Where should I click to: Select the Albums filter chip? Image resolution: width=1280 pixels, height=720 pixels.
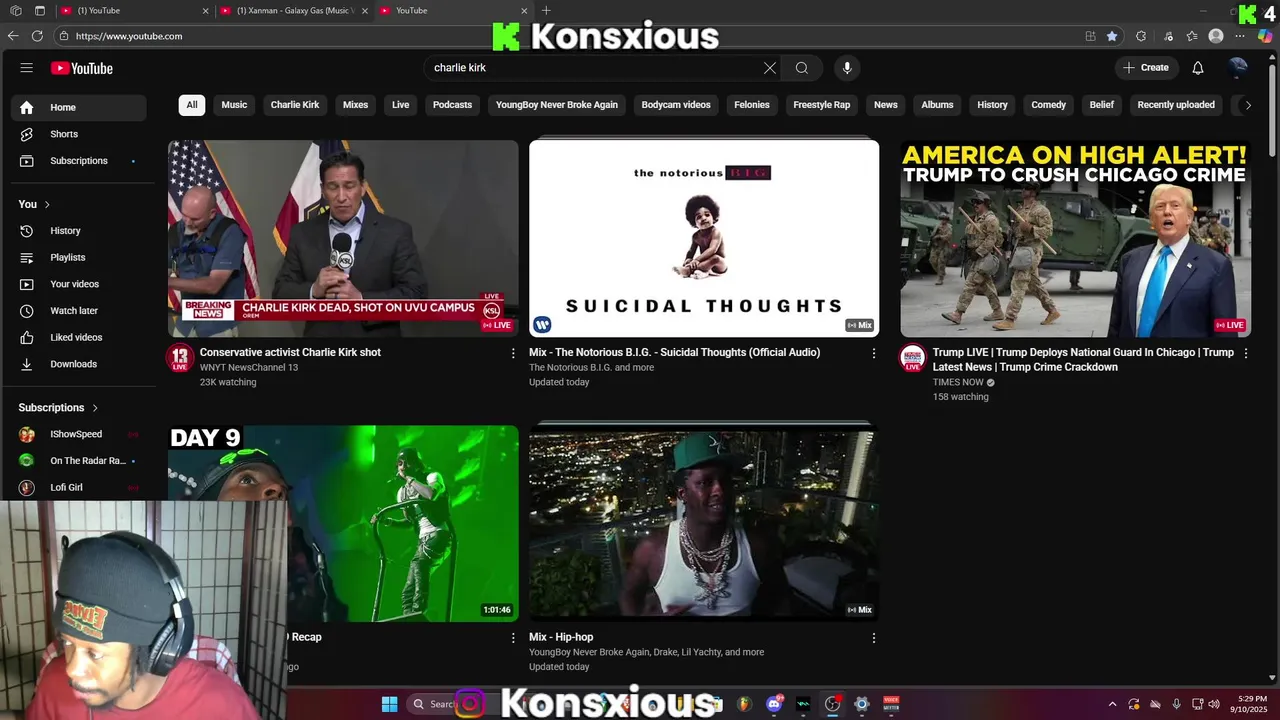[937, 105]
